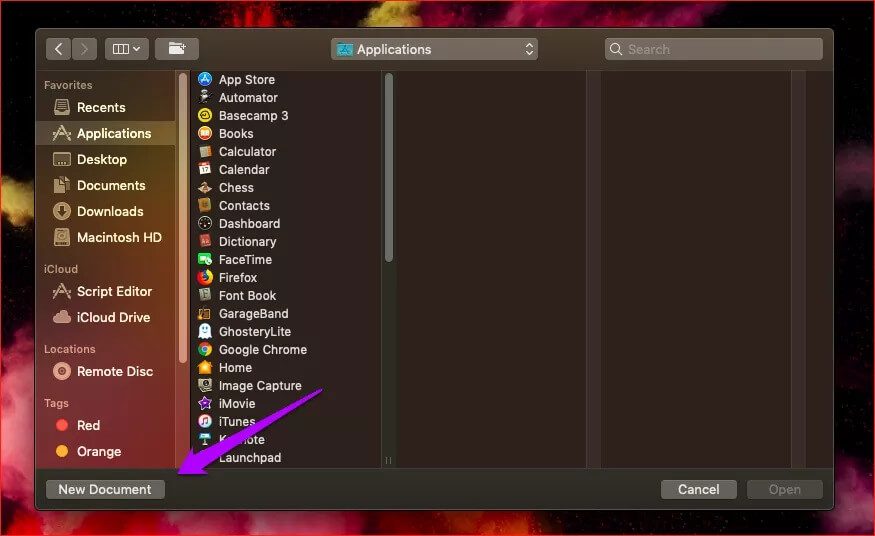Viewport: 875px width, 536px height.
Task: Click the Contacts icon
Action: 205,205
